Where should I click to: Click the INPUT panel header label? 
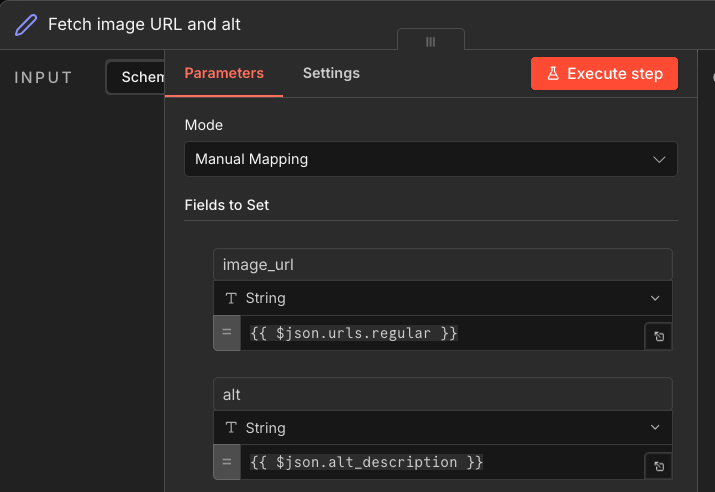coord(44,77)
